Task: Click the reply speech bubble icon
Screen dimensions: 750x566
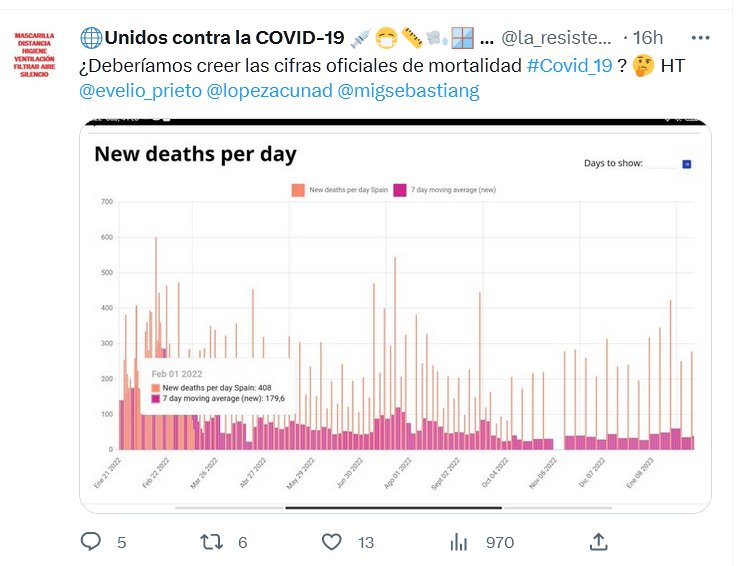Action: pos(91,542)
